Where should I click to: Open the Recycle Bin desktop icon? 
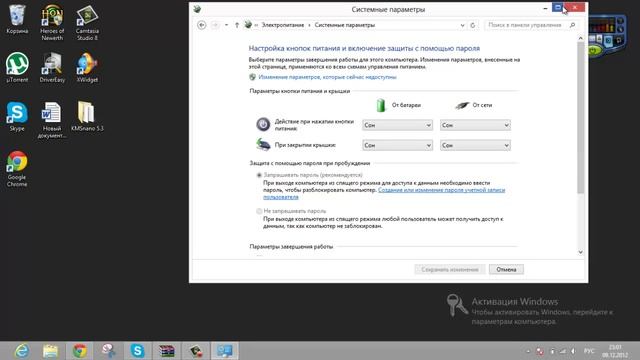click(x=17, y=20)
